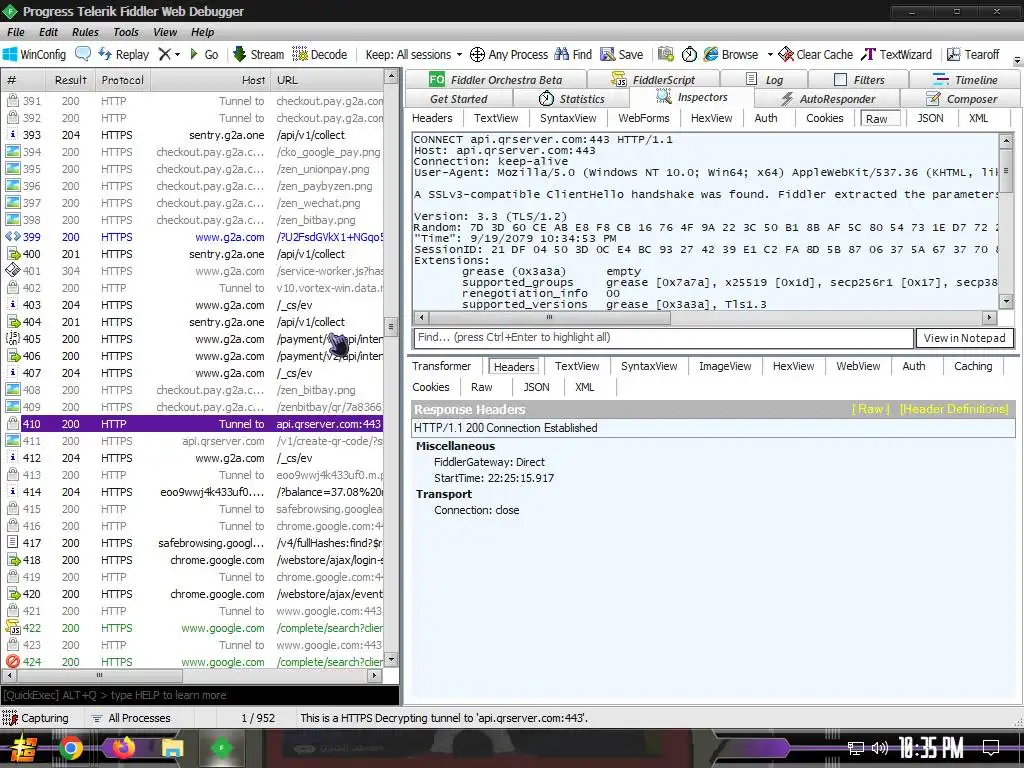Select the response ImageView tab
This screenshot has height=768, width=1024.
tap(725, 366)
